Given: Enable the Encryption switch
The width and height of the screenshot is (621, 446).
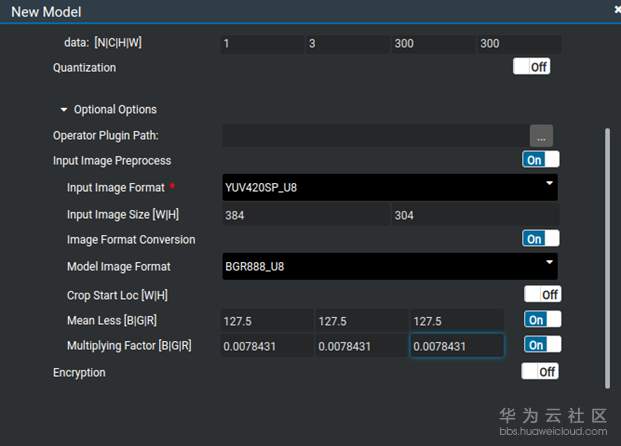Looking at the screenshot, I should [540, 372].
